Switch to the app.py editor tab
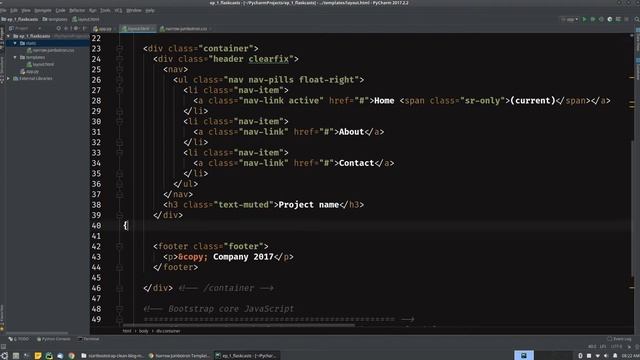Image resolution: width=640 pixels, height=360 pixels. 103,29
